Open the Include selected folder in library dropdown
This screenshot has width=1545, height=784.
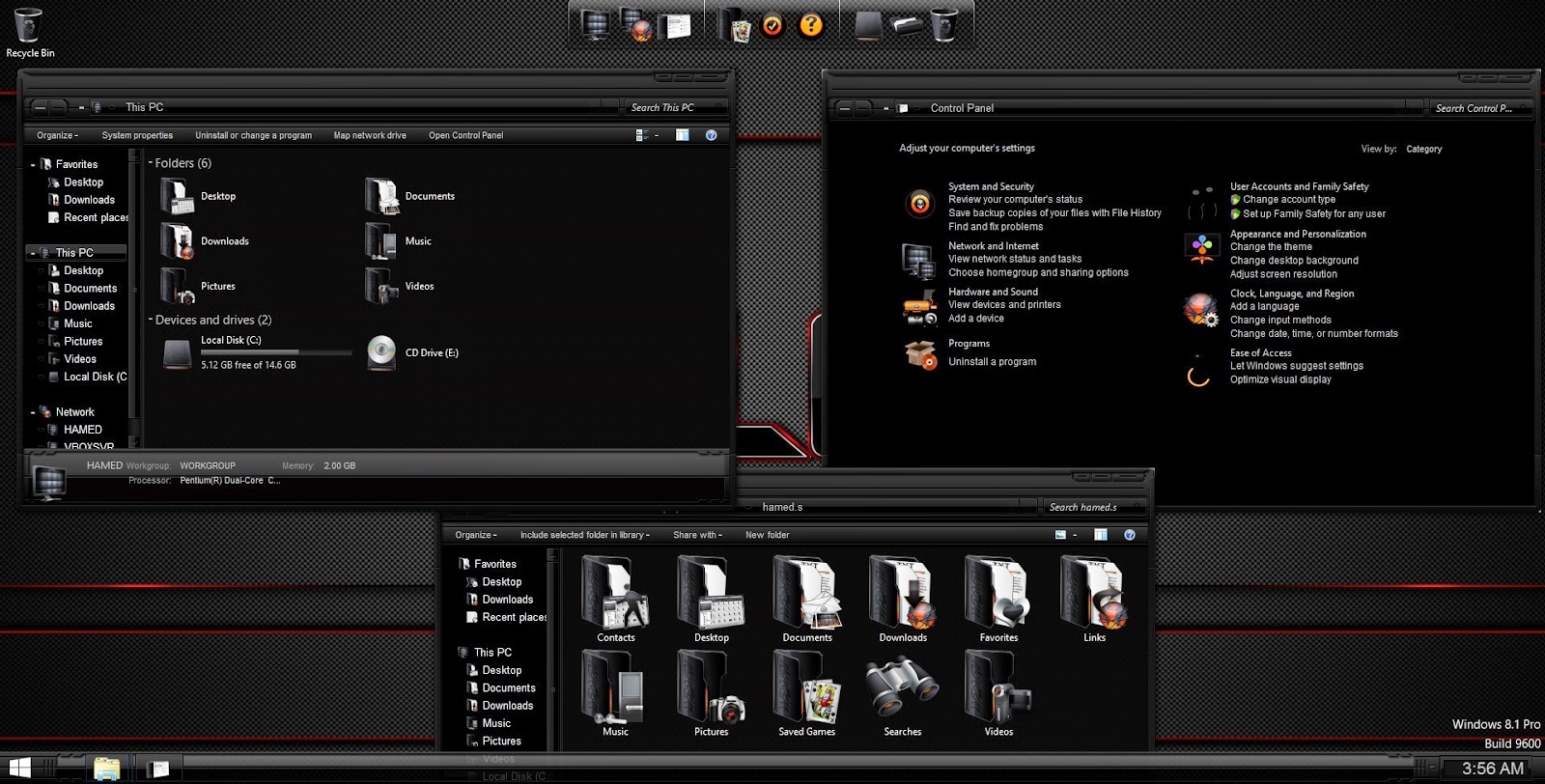click(x=585, y=535)
